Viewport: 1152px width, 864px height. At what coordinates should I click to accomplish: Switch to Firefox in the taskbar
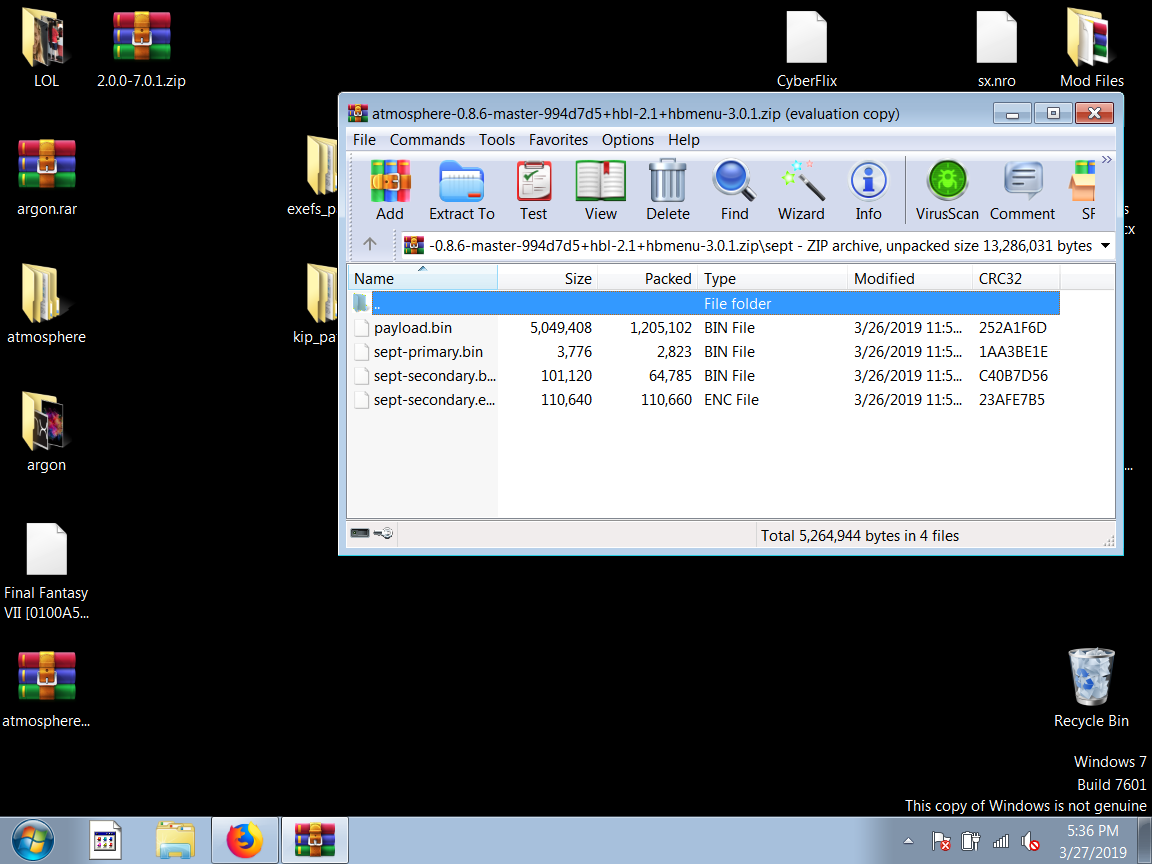pos(245,840)
